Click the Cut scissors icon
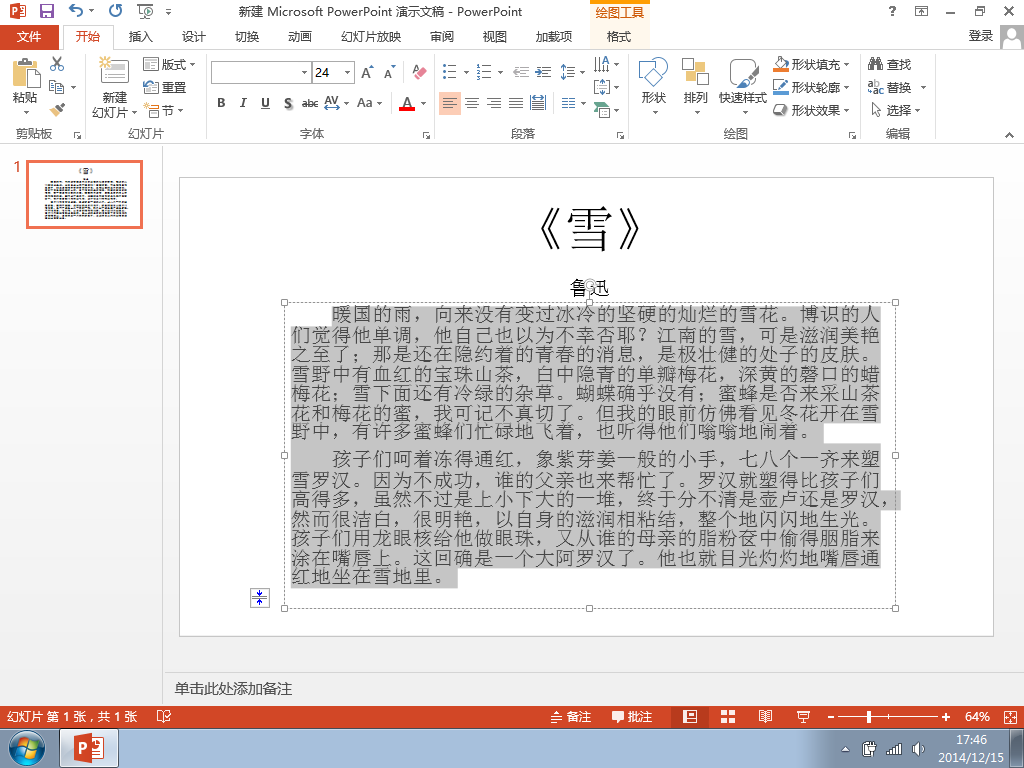Screen dimensions: 1024x768 (x=57, y=64)
